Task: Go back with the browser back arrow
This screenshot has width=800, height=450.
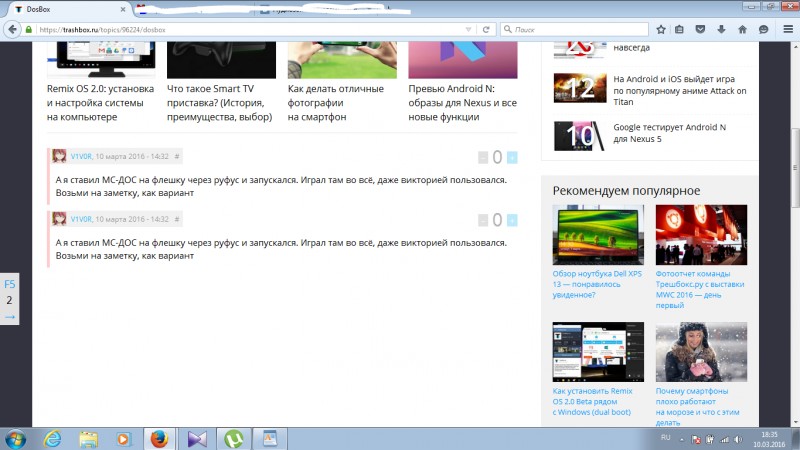Action: (13, 30)
